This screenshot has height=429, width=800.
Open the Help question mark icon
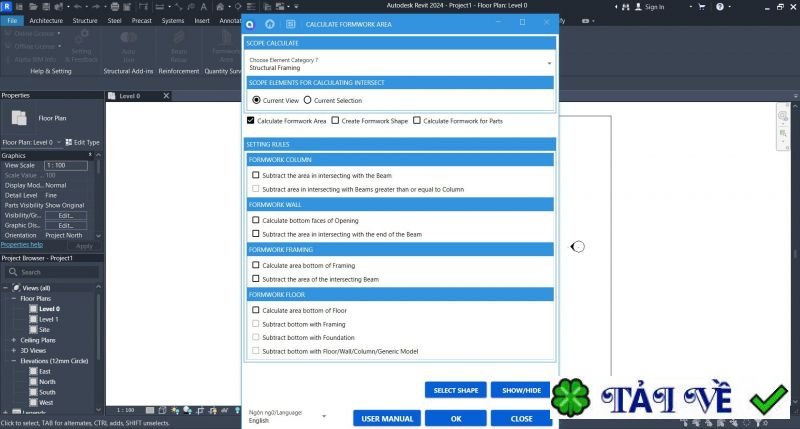coord(719,7)
